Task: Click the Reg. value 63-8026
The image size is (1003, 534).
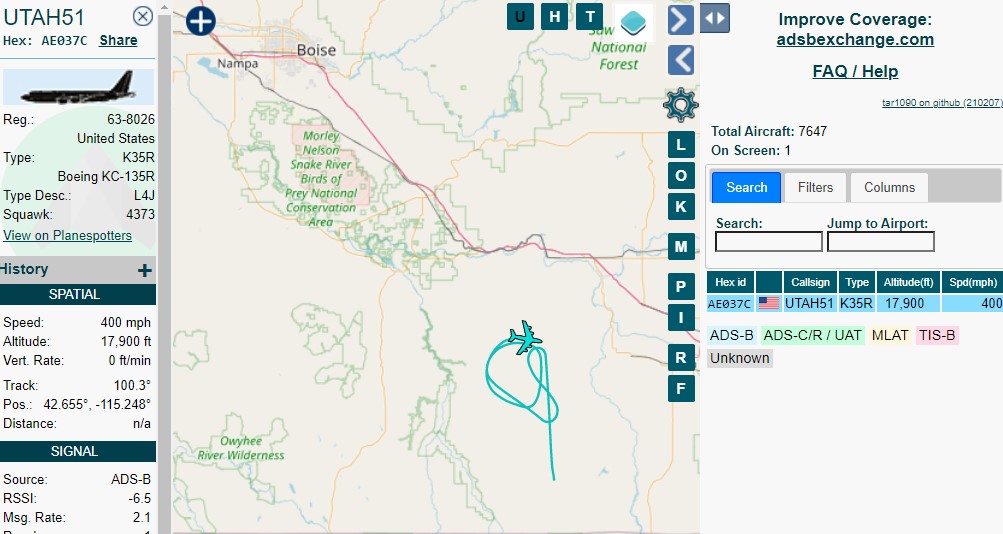Action: click(x=130, y=120)
